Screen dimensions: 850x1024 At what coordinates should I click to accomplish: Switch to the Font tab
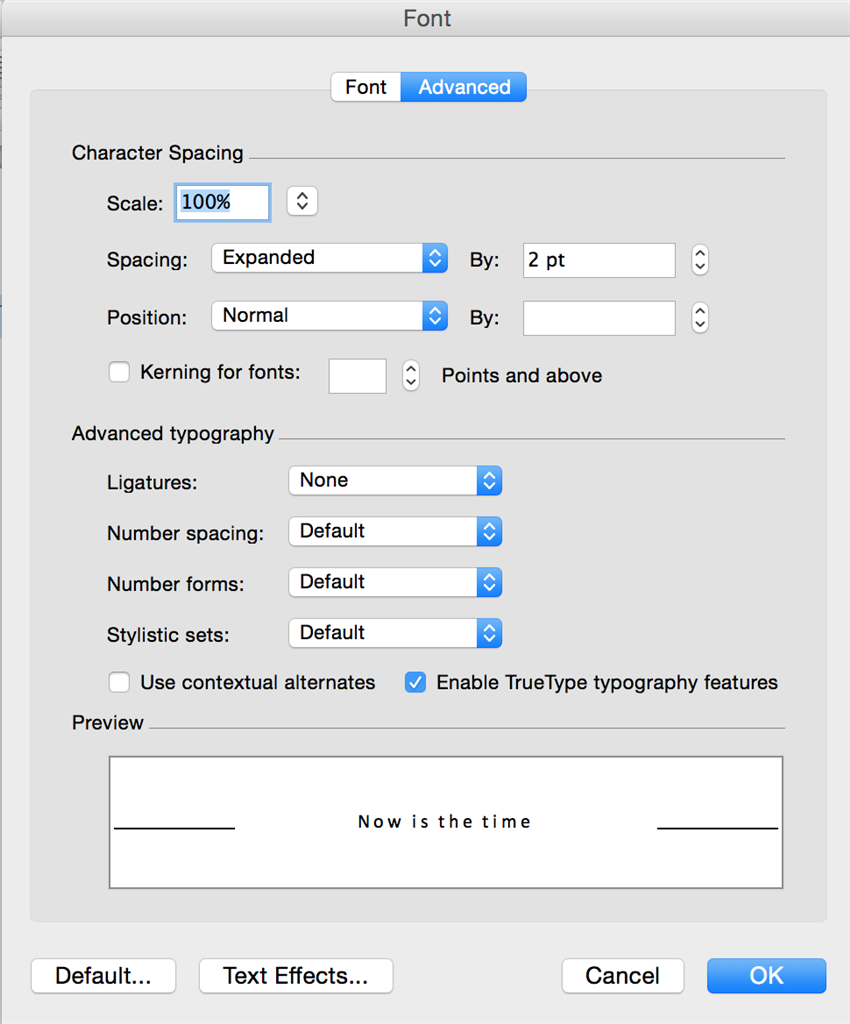[365, 87]
